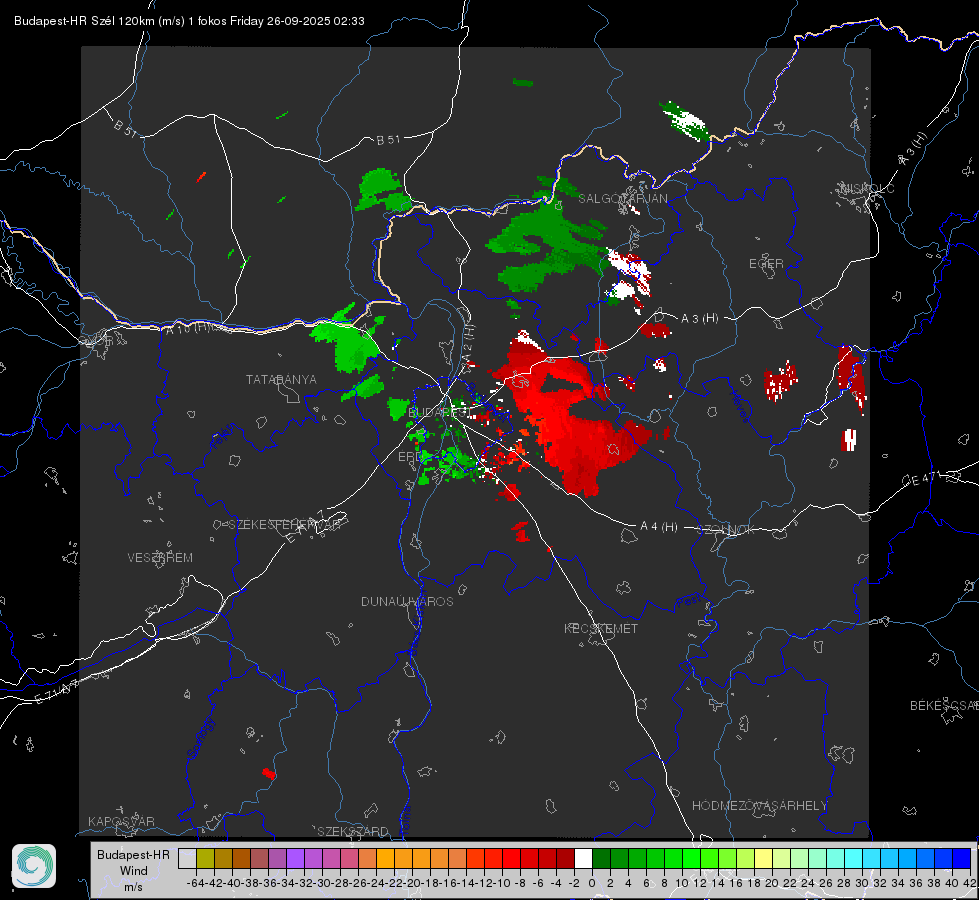This screenshot has width=979, height=900.
Task: Select the Heves county label
Action: (x=739, y=407)
